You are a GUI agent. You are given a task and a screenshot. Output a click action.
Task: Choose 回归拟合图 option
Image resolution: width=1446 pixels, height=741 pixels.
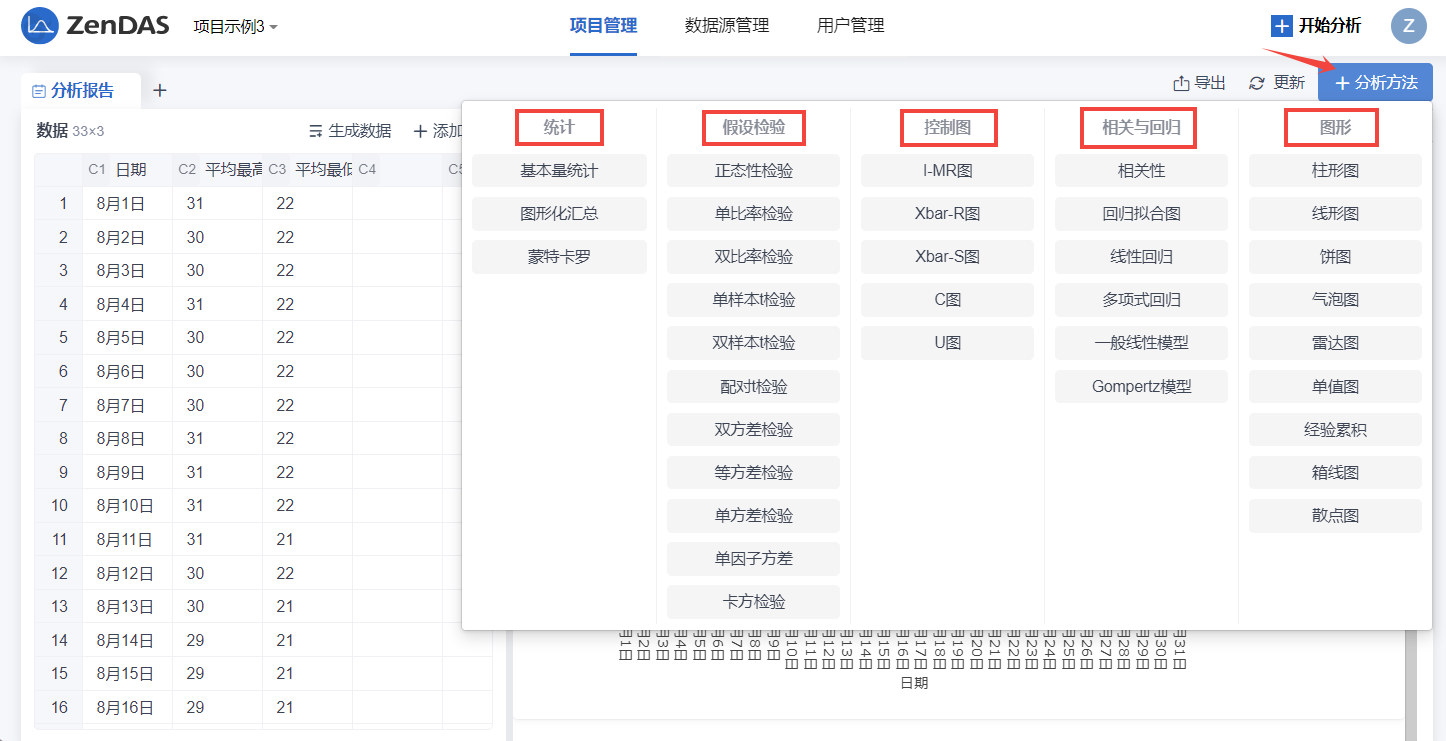1141,214
